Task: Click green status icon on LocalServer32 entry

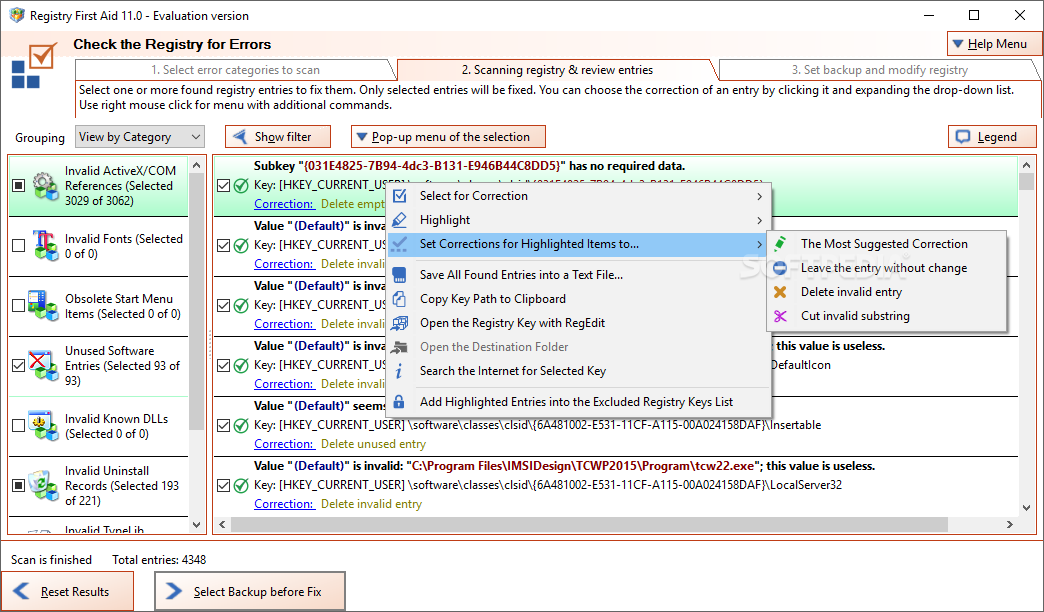Action: pos(242,485)
